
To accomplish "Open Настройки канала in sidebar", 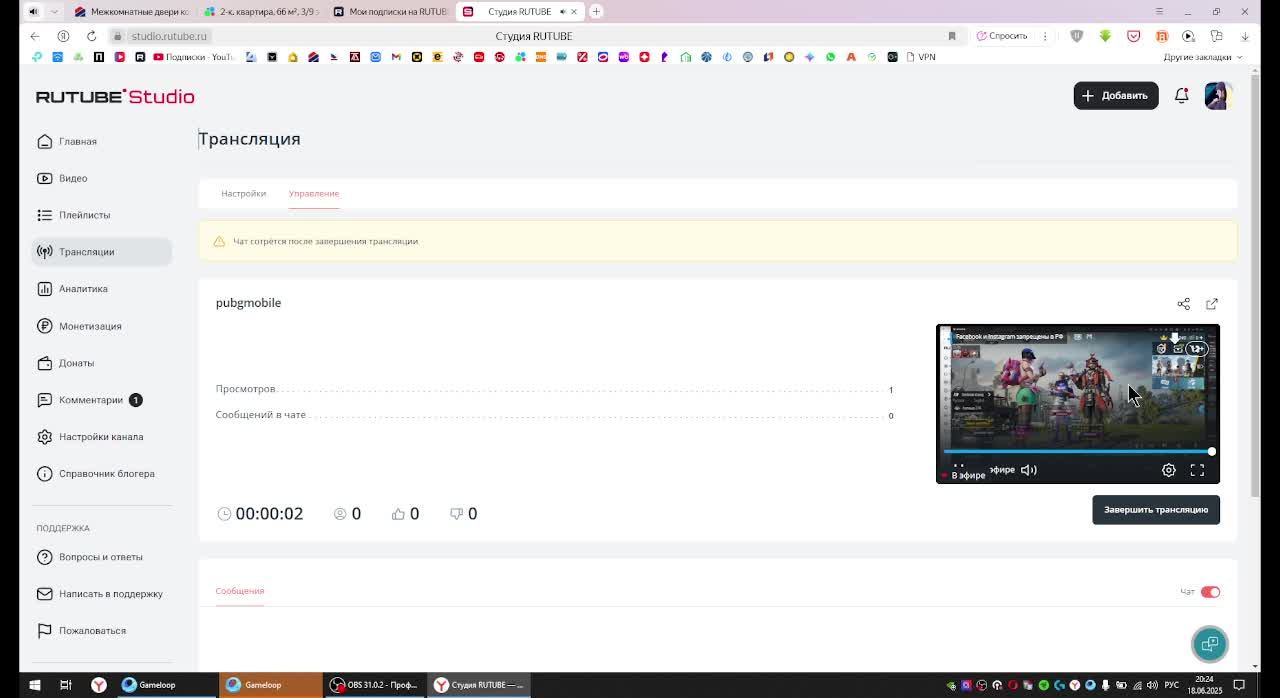I will (x=100, y=437).
